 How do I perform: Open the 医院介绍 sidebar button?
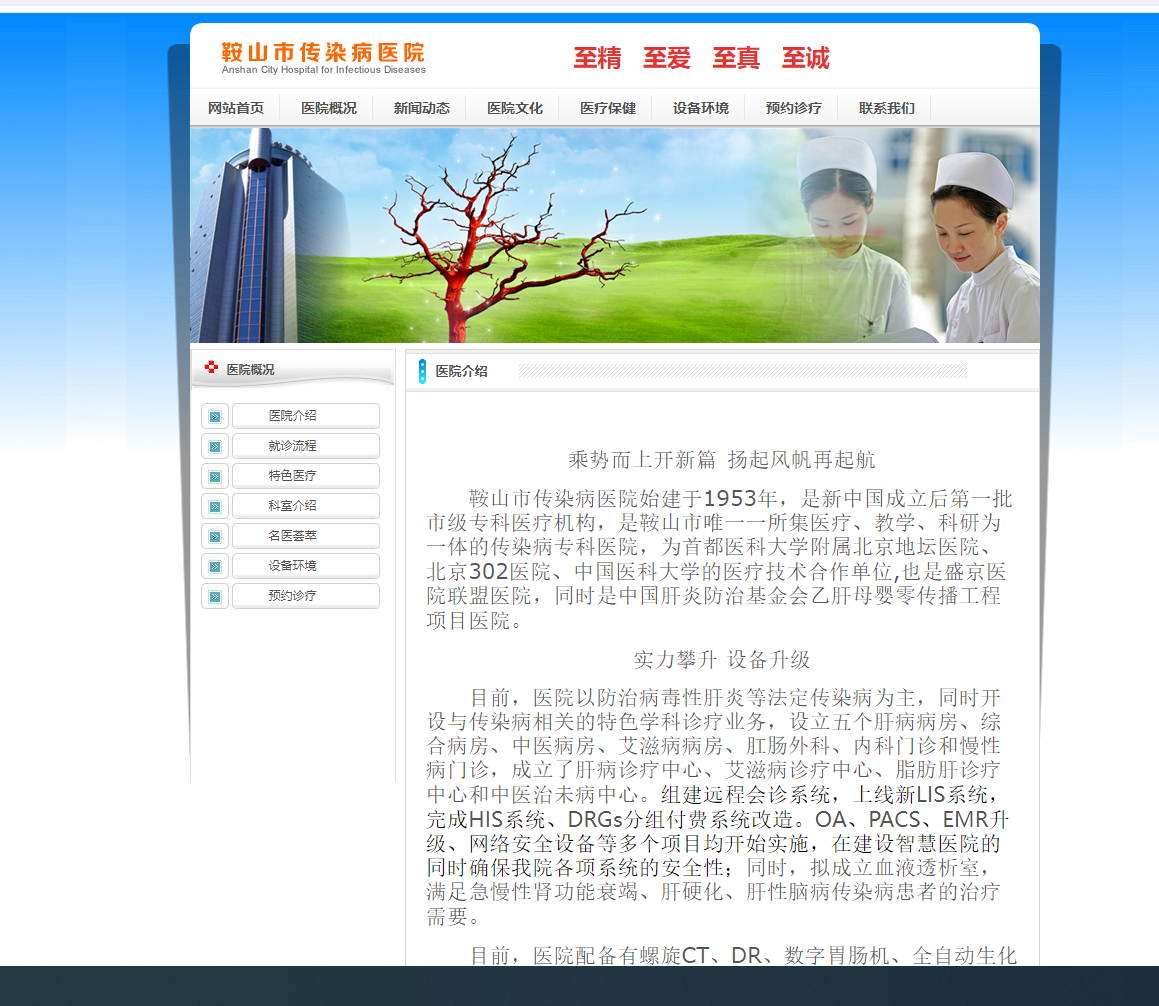click(306, 416)
